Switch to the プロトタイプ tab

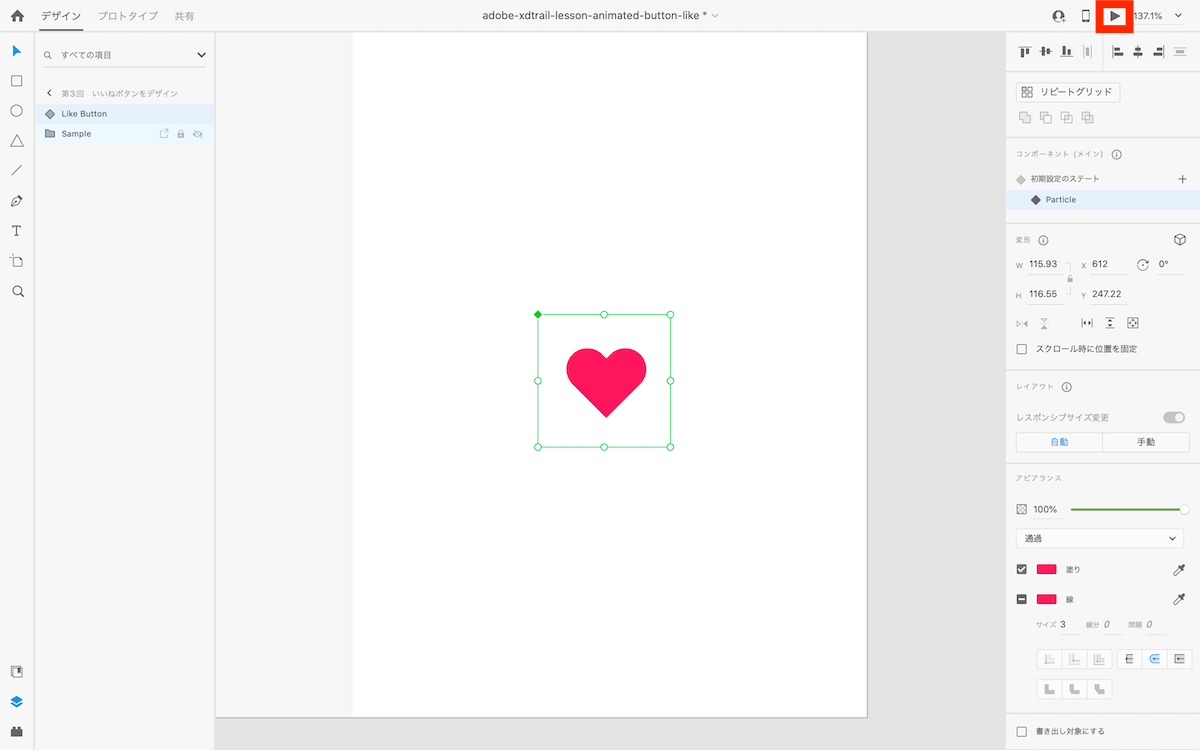click(127, 16)
